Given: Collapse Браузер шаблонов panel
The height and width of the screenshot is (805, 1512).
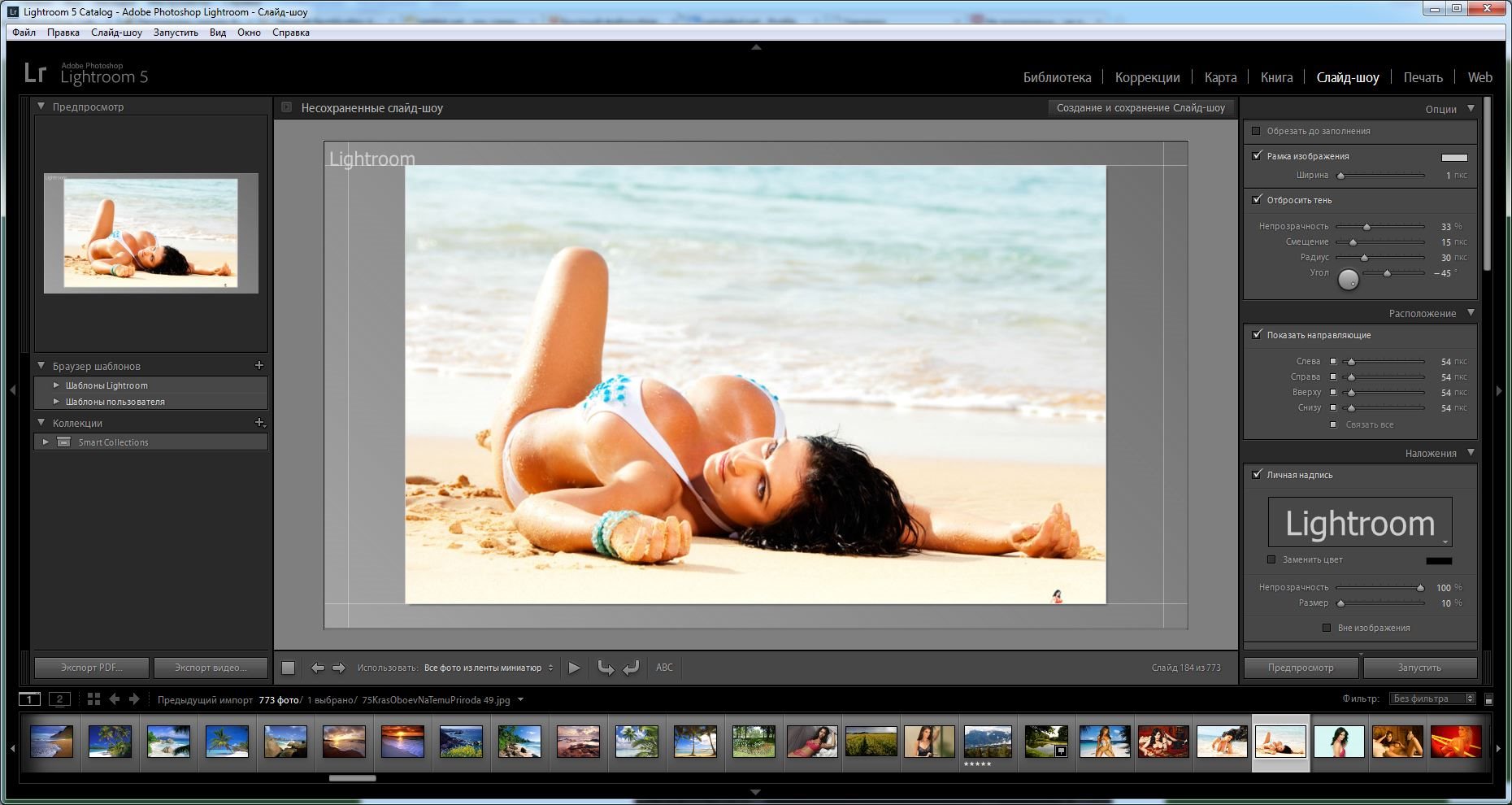Looking at the screenshot, I should tap(41, 365).
